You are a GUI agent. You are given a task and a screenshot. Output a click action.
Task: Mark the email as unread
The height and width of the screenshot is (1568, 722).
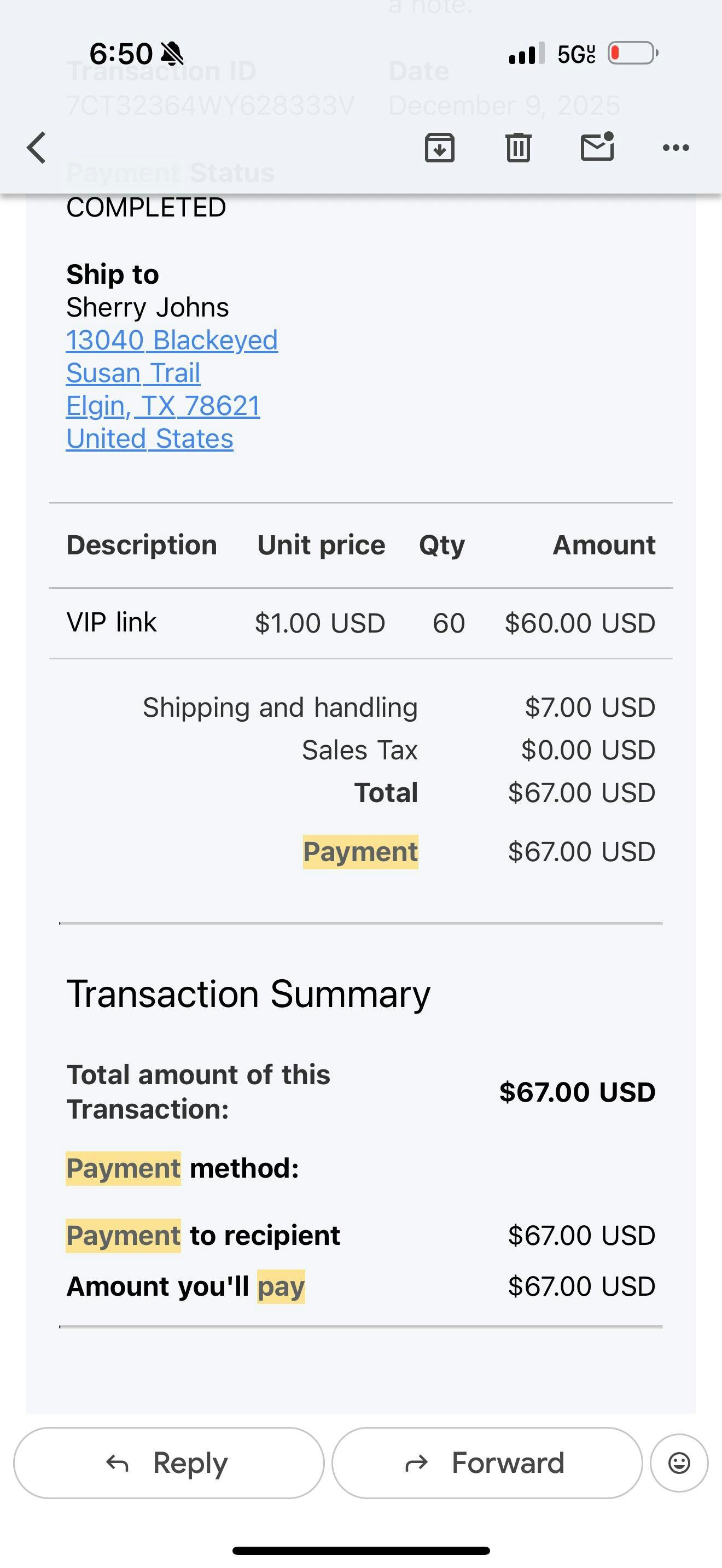point(597,148)
